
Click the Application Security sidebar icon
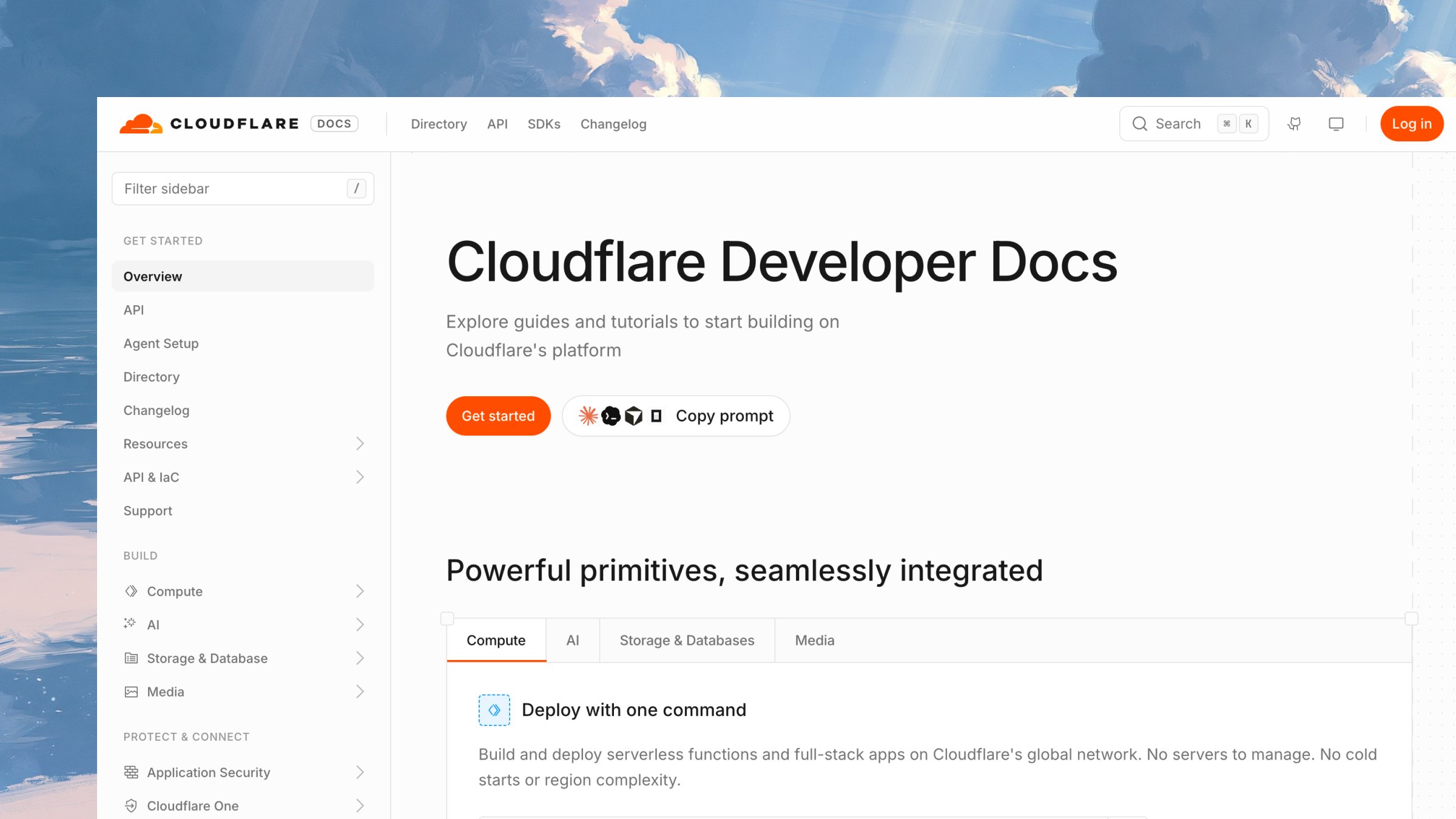click(131, 772)
